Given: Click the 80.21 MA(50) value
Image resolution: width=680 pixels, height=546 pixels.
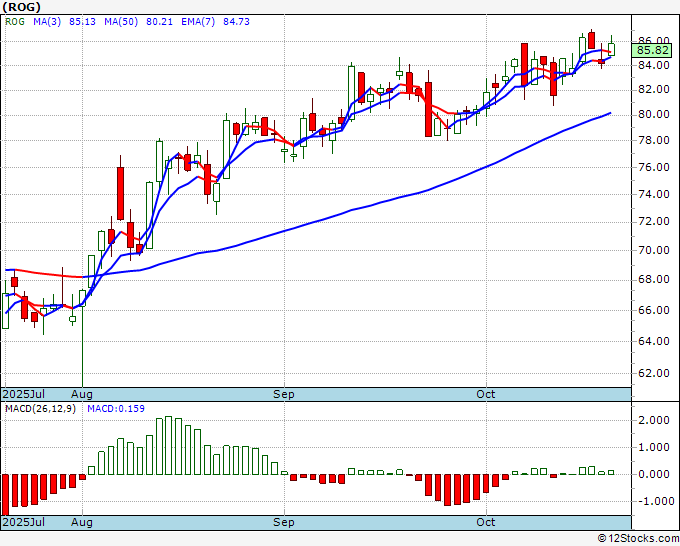Looking at the screenshot, I should (159, 22).
